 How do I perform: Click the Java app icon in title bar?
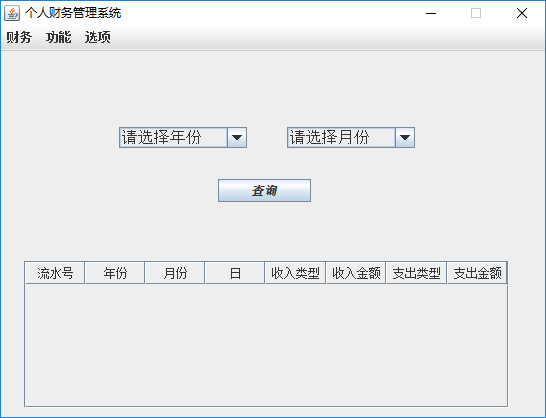coord(12,13)
